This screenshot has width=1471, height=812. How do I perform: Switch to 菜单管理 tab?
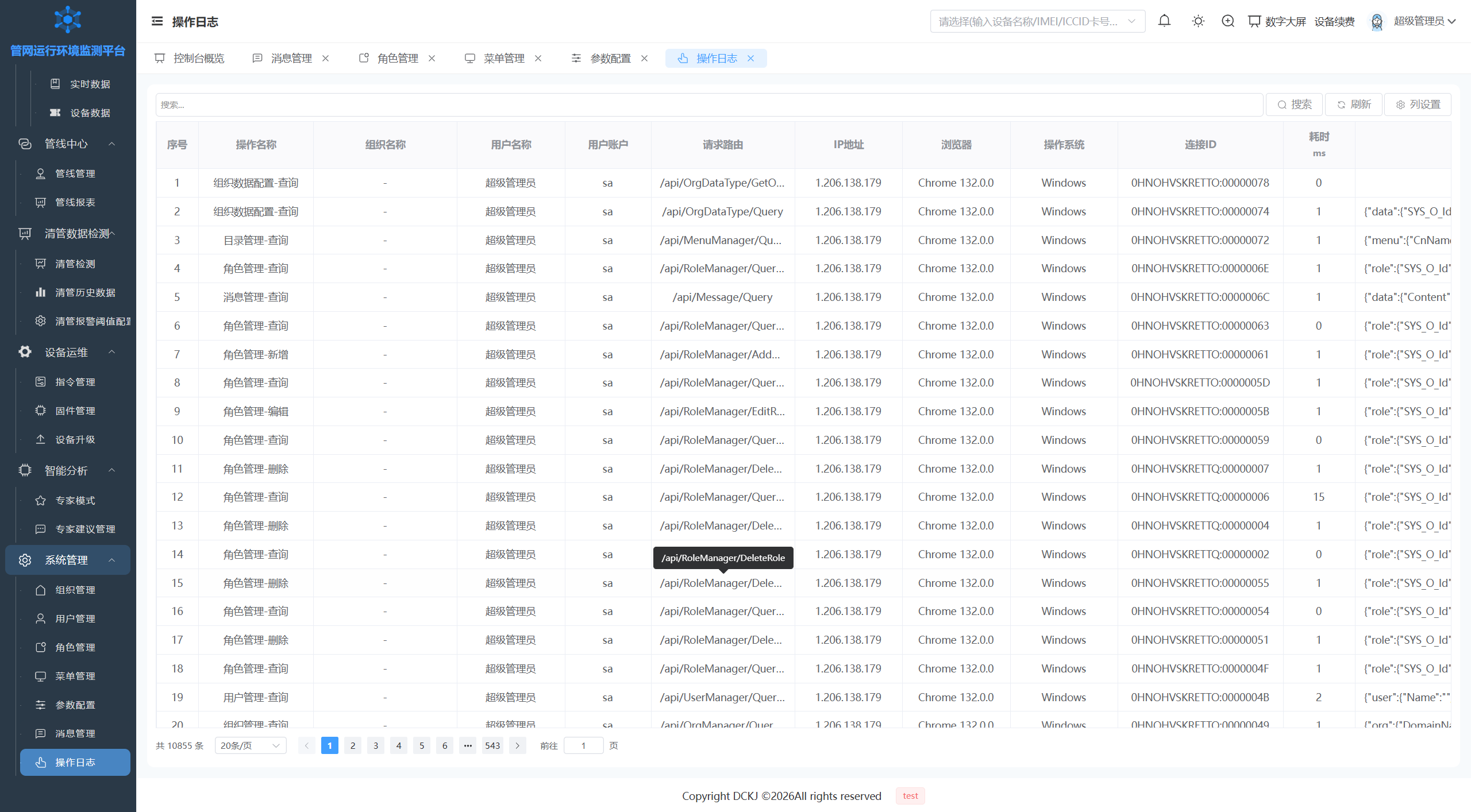click(x=495, y=59)
